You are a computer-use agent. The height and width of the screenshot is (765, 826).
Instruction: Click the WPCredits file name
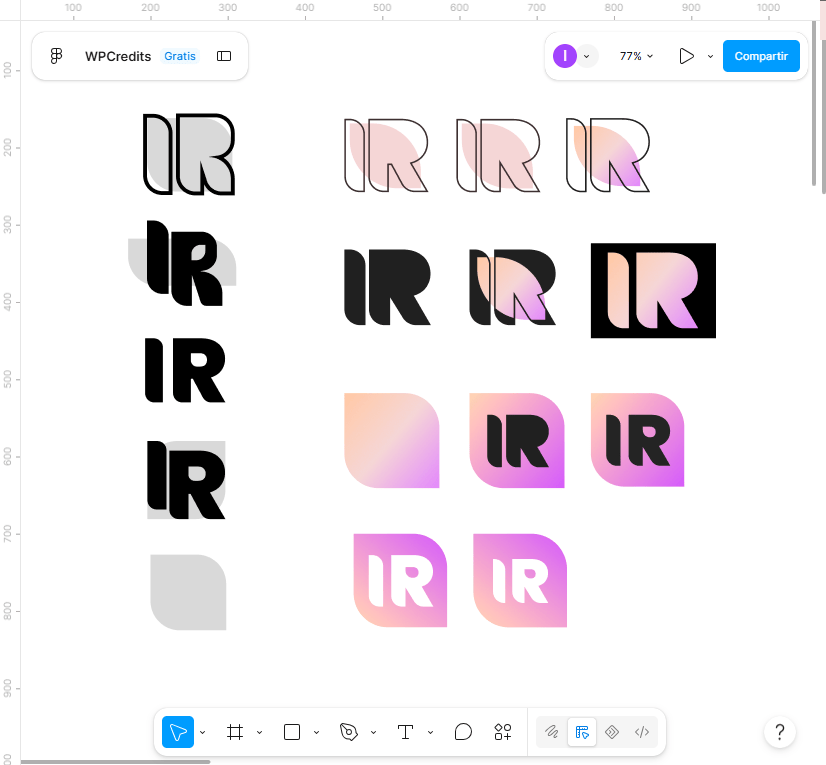pyautogui.click(x=118, y=56)
